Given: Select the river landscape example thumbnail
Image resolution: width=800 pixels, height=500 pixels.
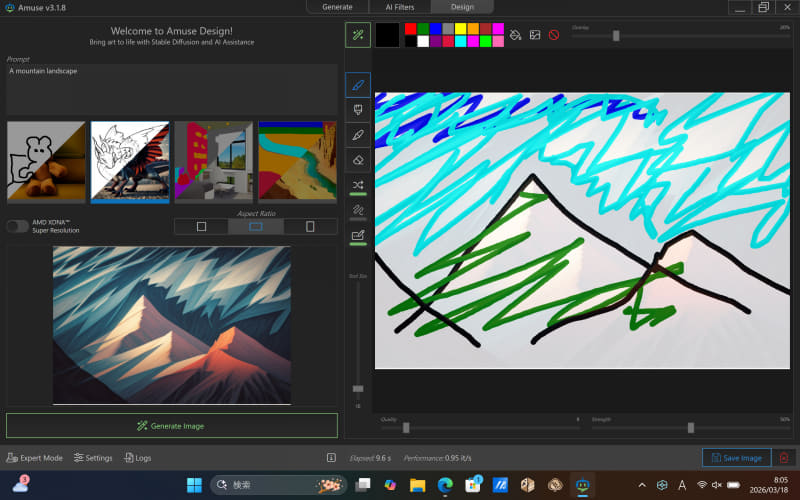Looking at the screenshot, I should point(297,161).
